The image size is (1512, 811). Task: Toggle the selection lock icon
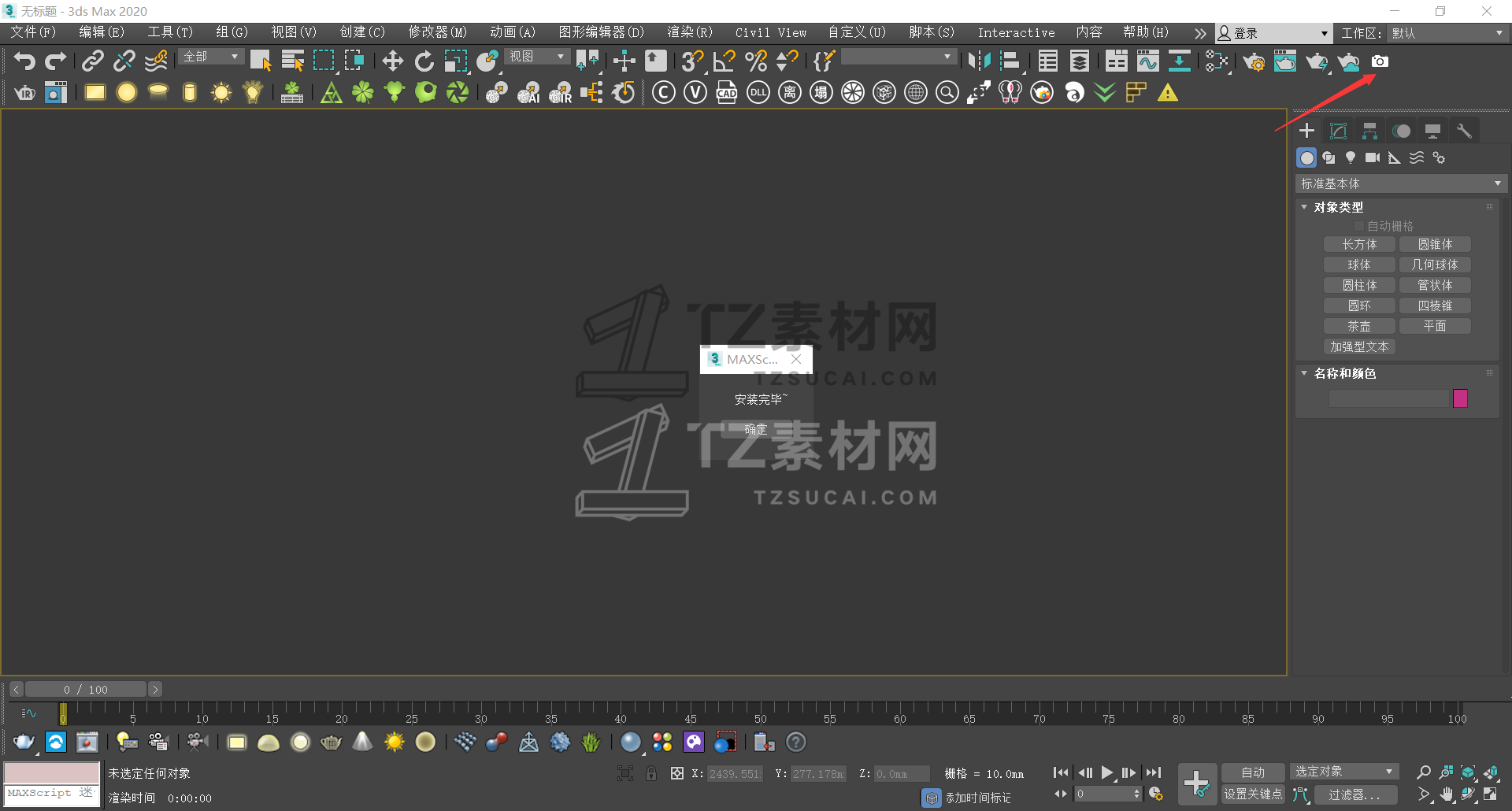[x=651, y=773]
